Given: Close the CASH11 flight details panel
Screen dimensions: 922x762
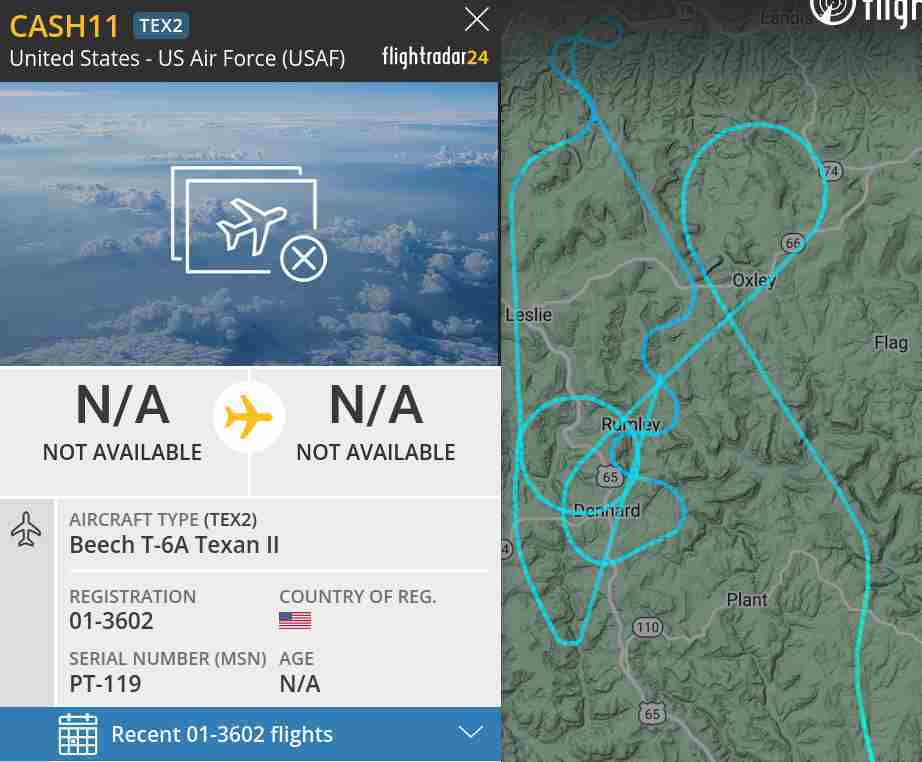Looking at the screenshot, I should coord(477,19).
